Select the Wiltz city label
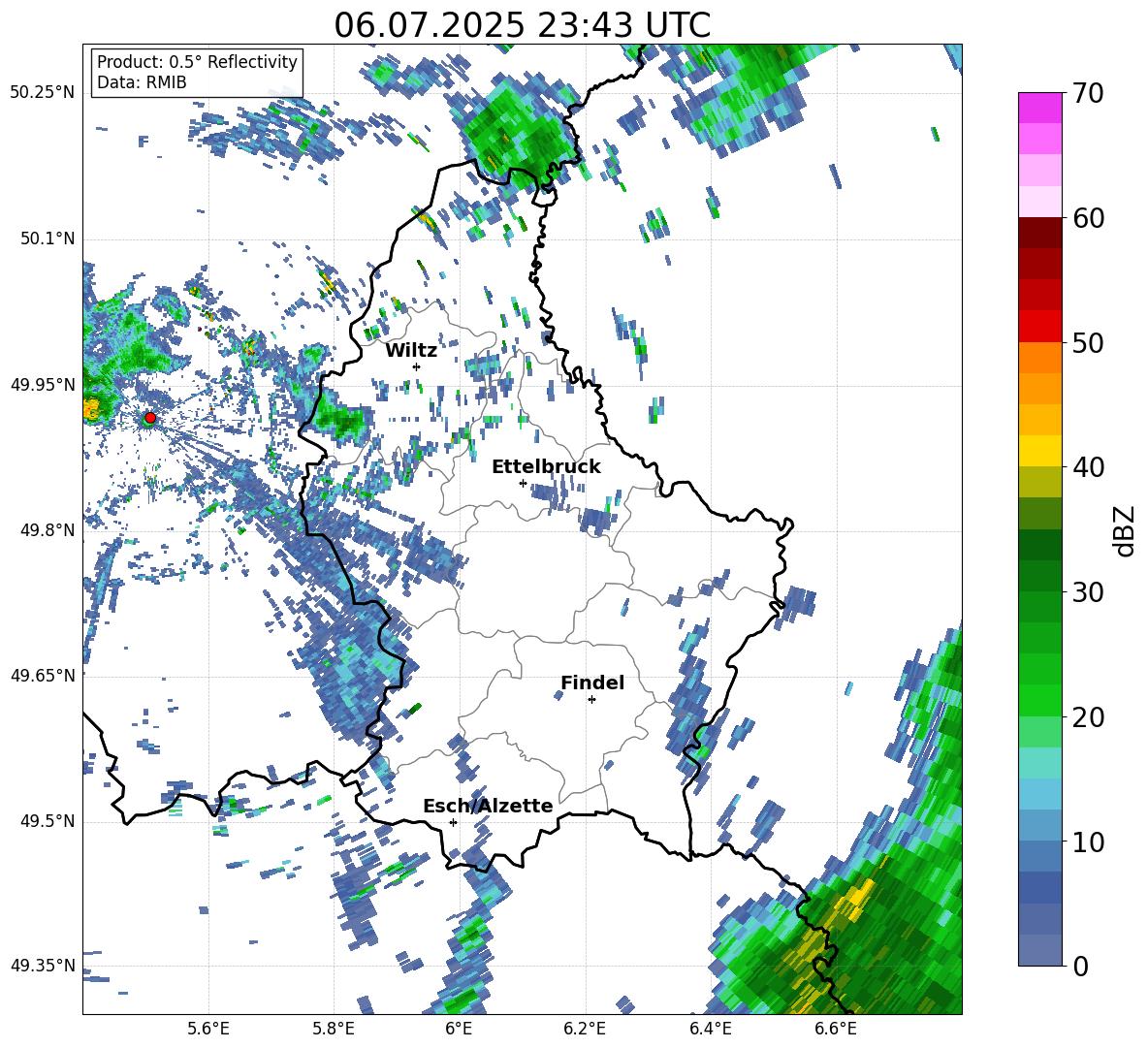The height and width of the screenshot is (1048, 1148). (411, 351)
